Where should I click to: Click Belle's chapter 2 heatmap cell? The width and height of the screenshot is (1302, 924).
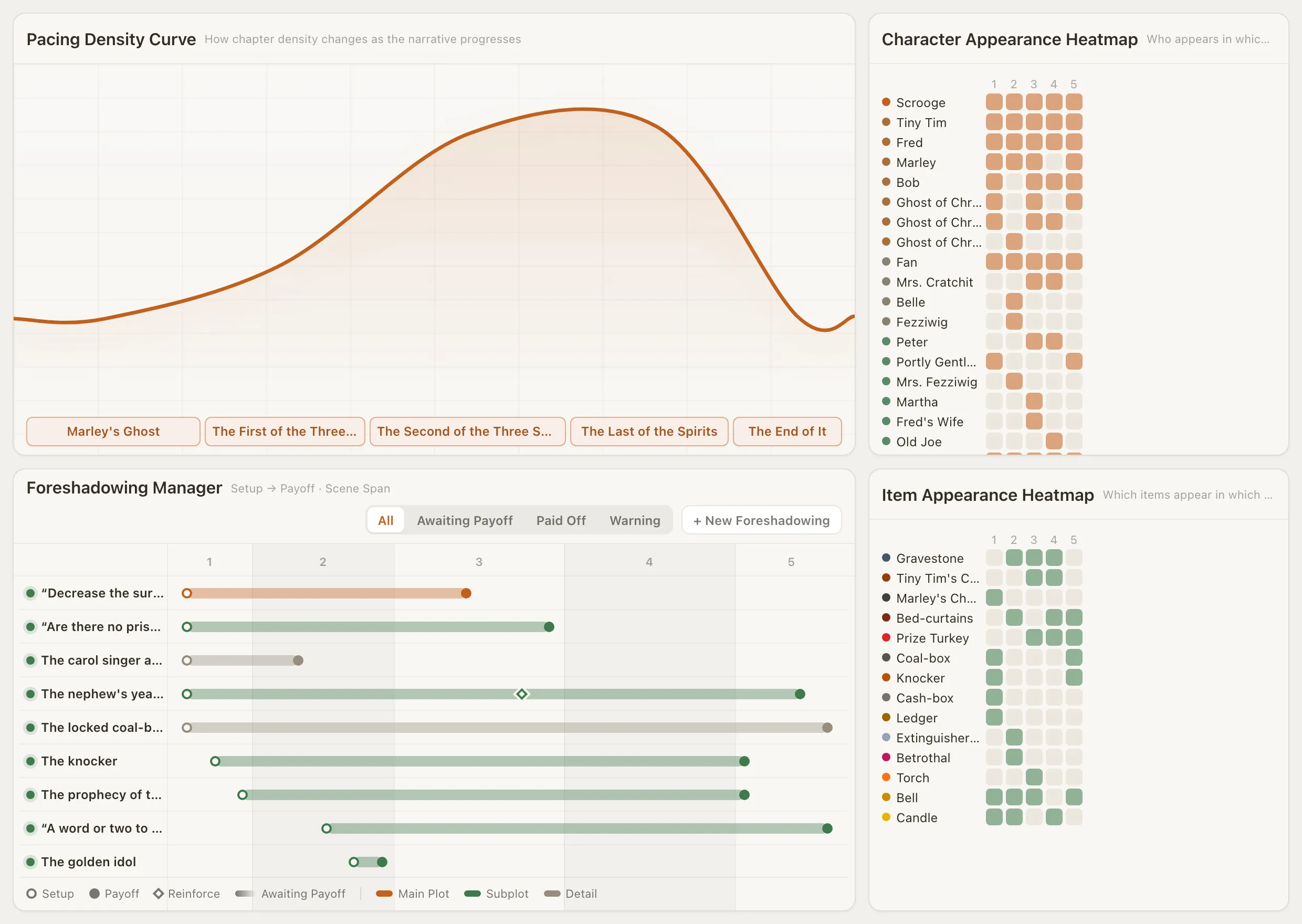click(x=1014, y=302)
